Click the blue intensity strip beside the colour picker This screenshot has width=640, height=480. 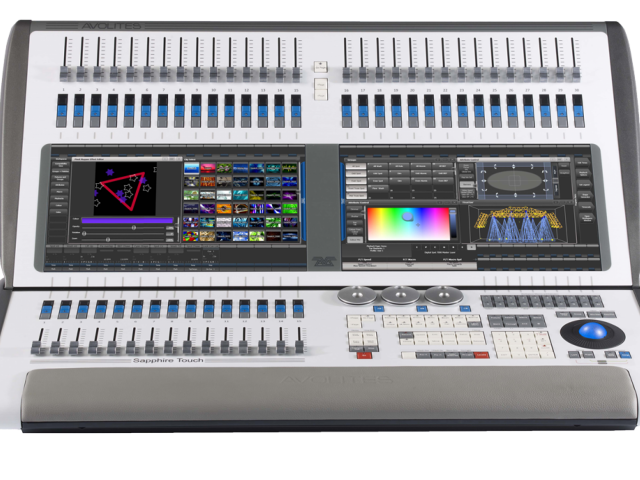click(453, 223)
